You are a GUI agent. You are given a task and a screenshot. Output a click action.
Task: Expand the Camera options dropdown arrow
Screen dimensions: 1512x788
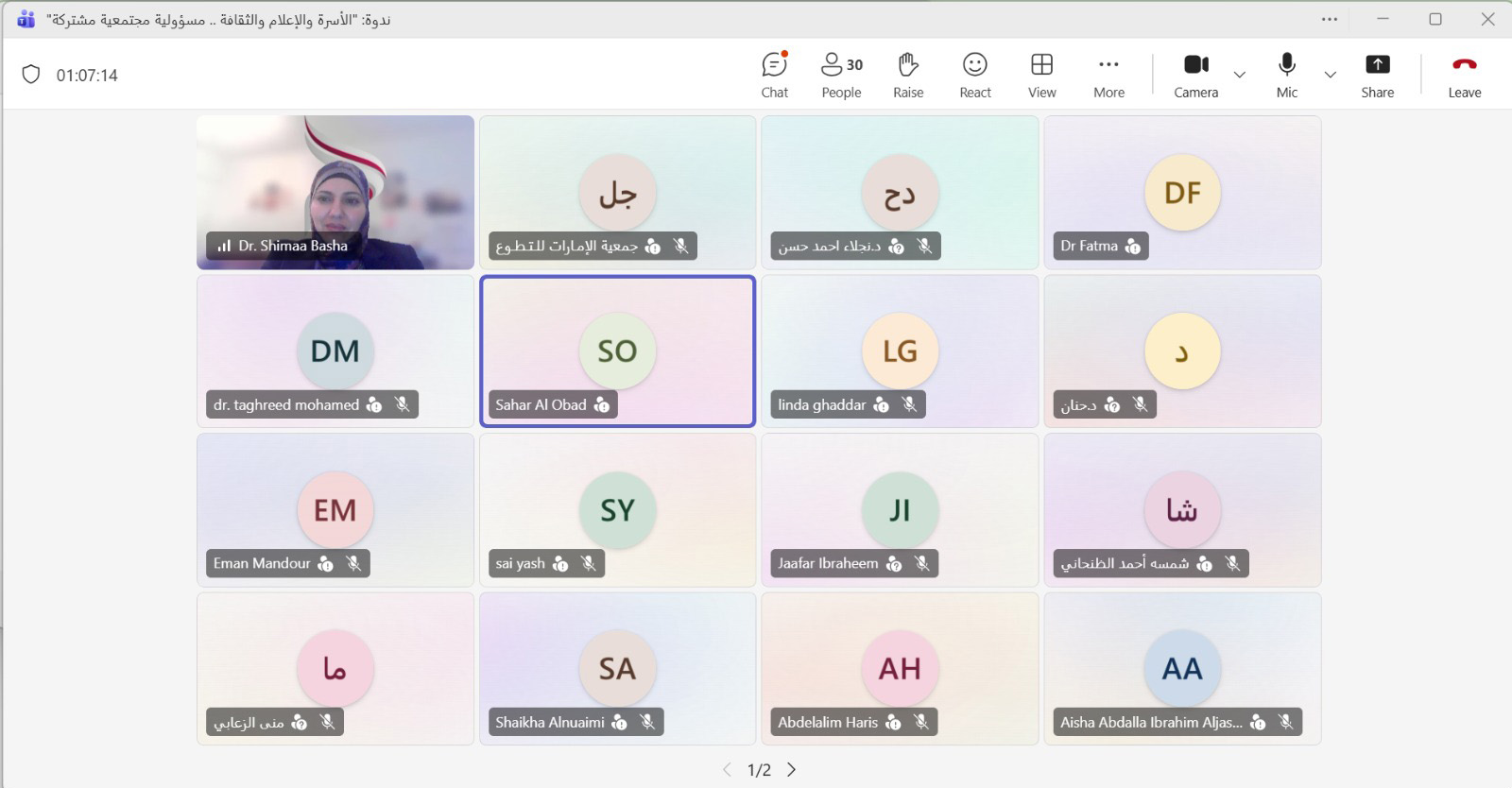1240,75
